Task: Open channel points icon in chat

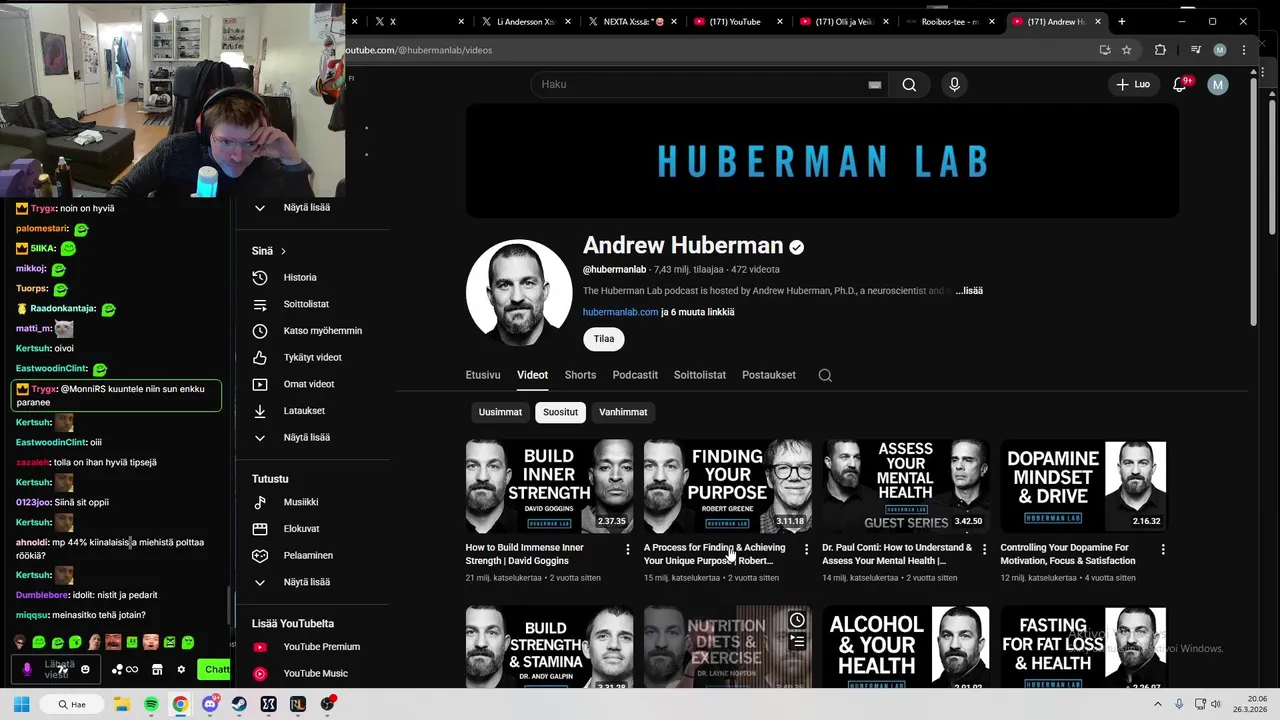Action: [125, 670]
